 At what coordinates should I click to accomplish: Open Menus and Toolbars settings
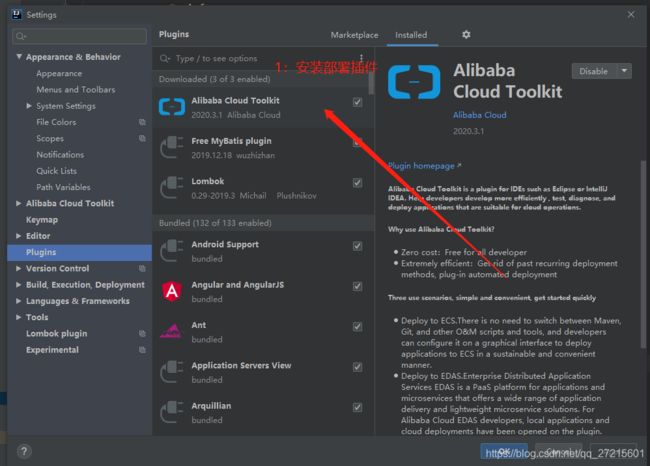(75, 90)
